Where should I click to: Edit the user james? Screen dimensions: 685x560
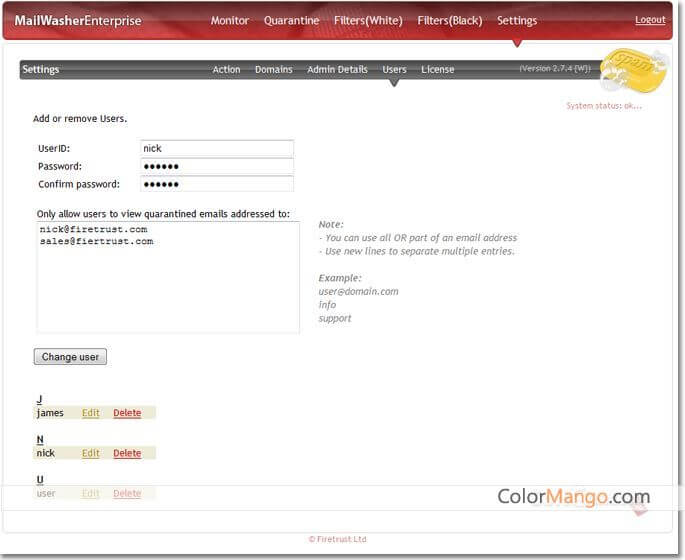(x=91, y=413)
